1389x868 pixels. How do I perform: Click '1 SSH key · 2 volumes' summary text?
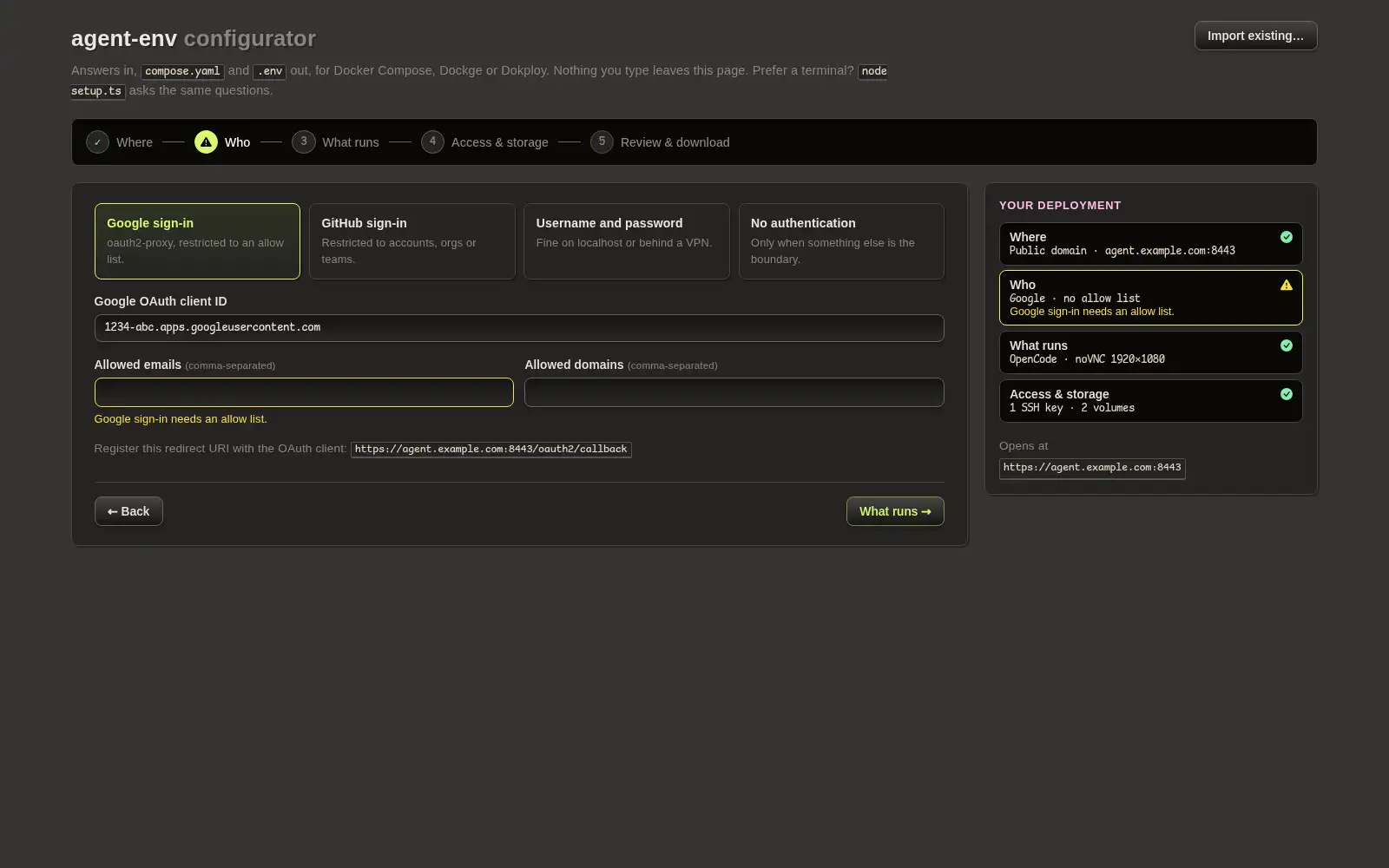coord(1072,408)
